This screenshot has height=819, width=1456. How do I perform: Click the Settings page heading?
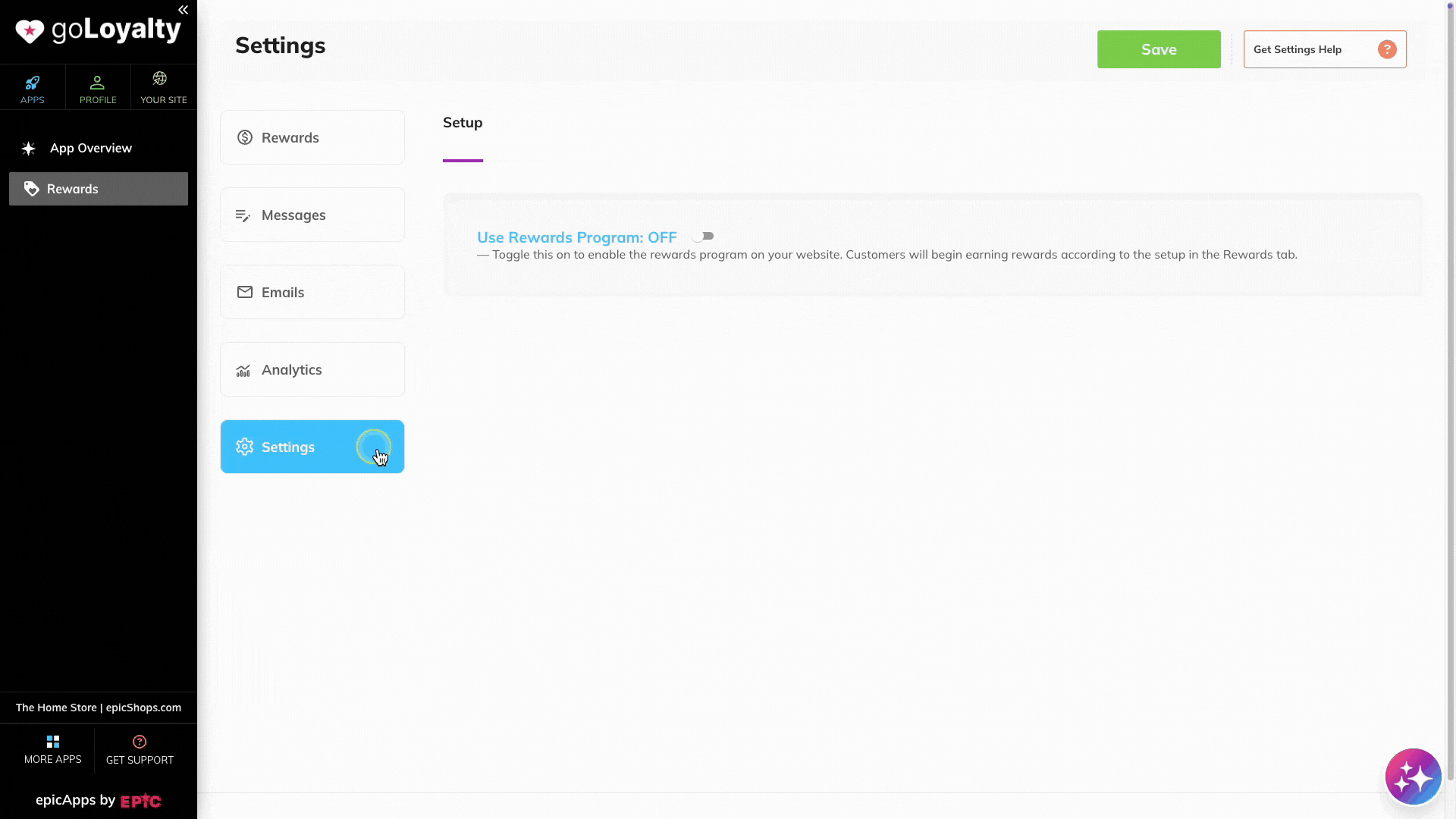[x=280, y=45]
